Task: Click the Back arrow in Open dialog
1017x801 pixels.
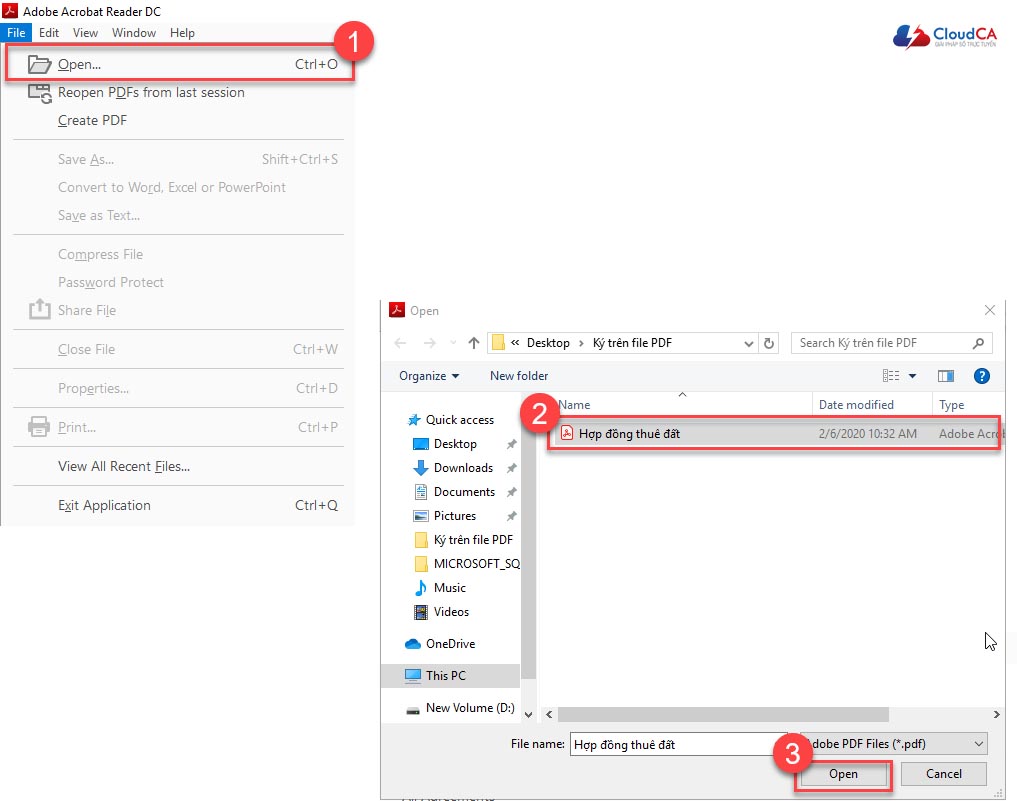Action: 400,343
